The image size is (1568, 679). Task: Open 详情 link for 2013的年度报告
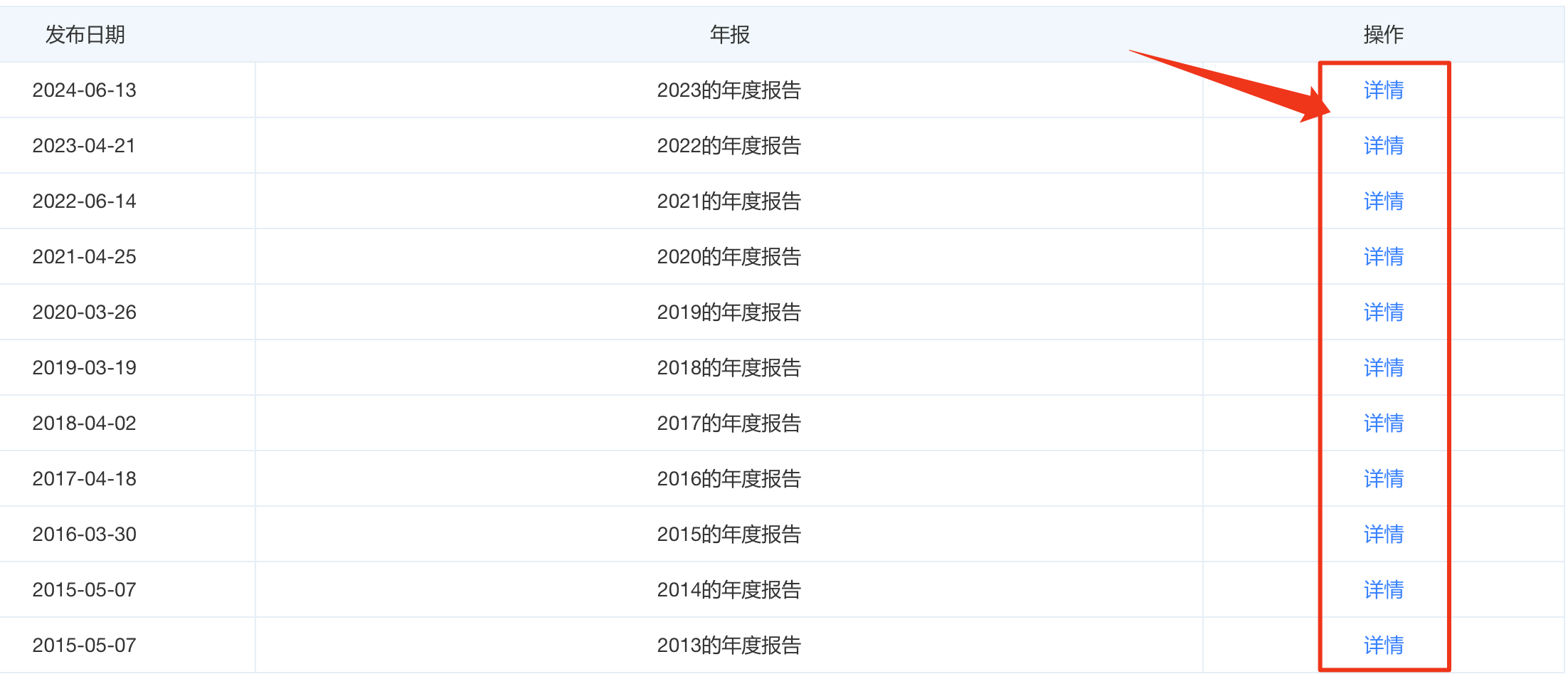(1383, 646)
